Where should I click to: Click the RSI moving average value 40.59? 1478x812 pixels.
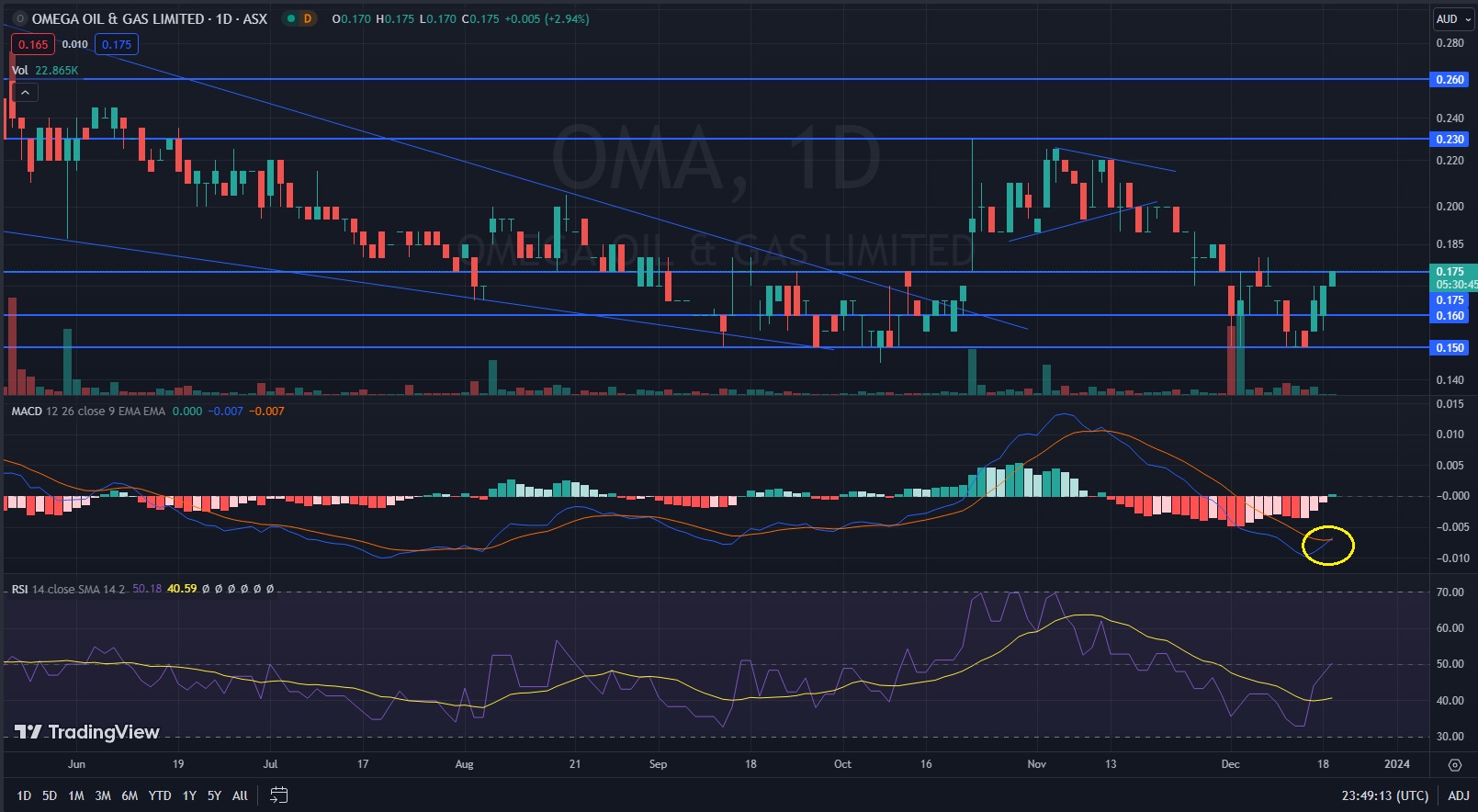(182, 589)
